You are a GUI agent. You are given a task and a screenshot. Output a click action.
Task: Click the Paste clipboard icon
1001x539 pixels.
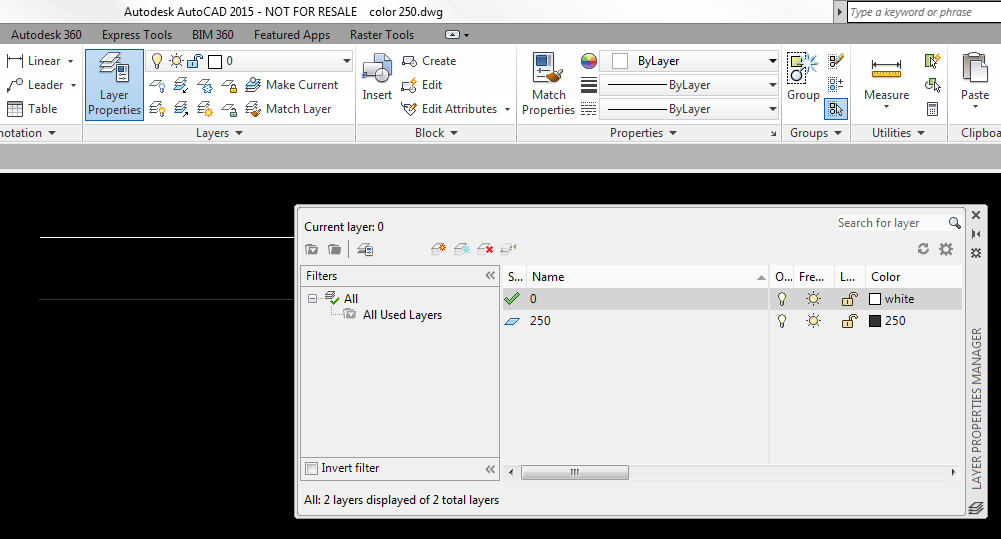975,68
